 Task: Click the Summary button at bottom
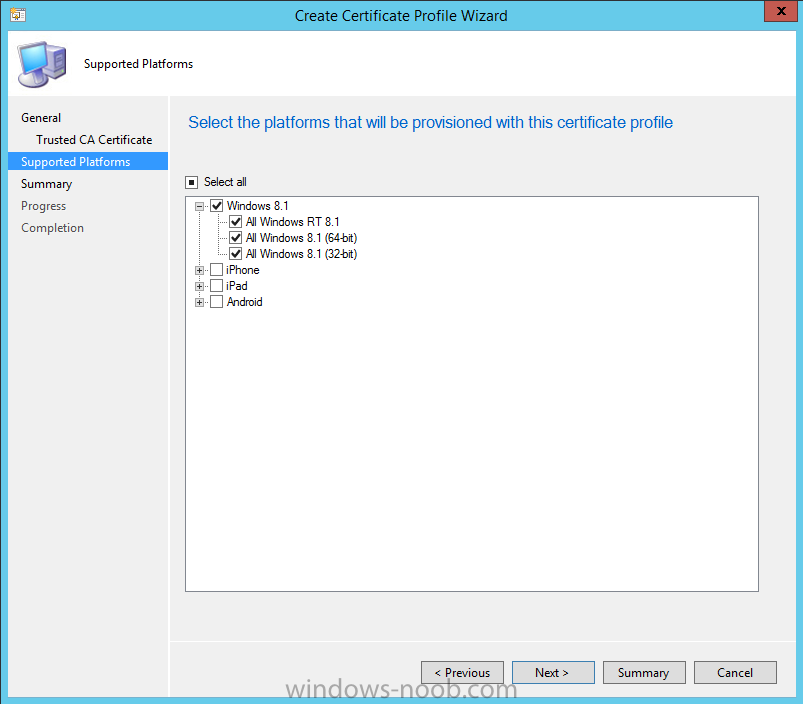(x=644, y=672)
